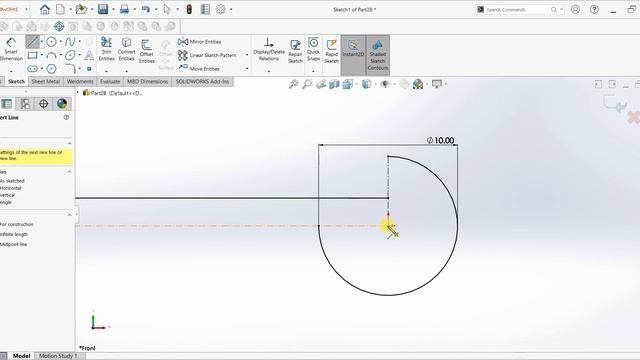Click Trim Entities tool
The height and width of the screenshot is (360, 640).
click(x=107, y=49)
